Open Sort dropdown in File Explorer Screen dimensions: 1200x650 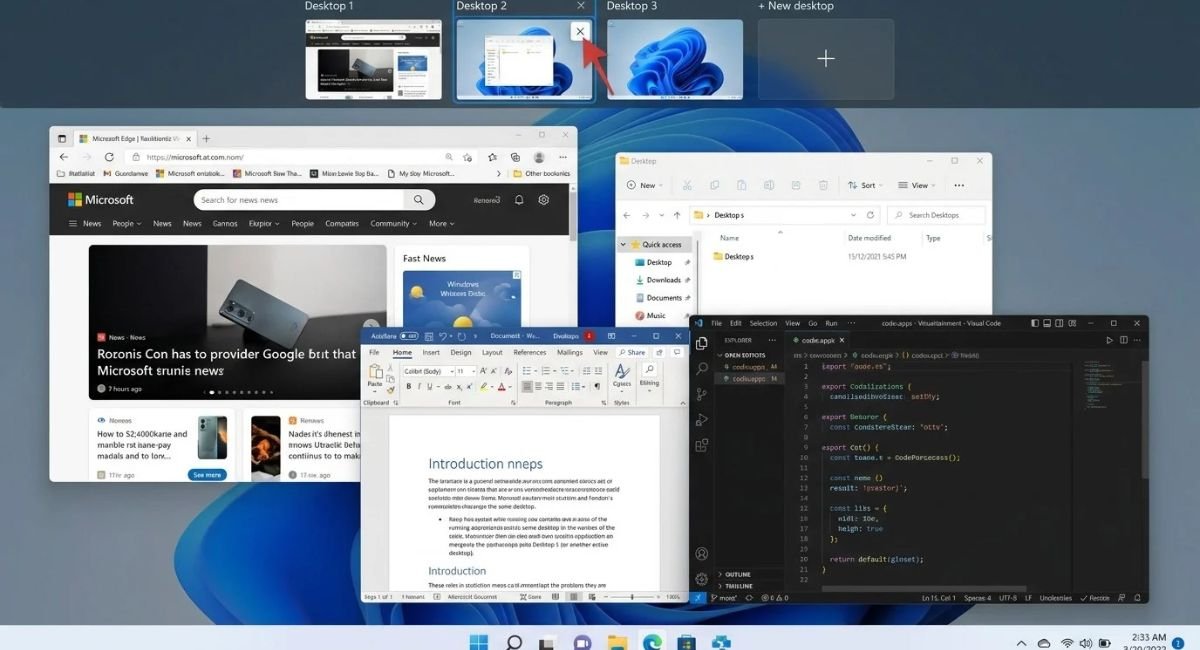[866, 185]
